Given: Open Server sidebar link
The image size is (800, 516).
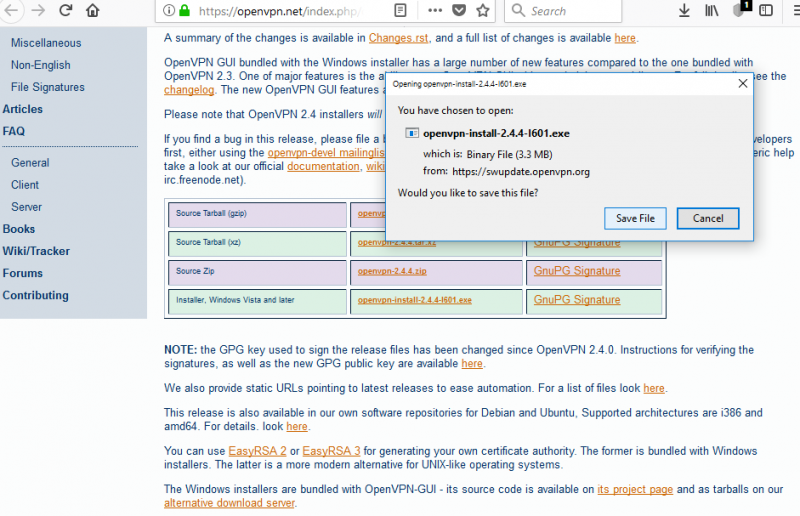Looking at the screenshot, I should click(x=27, y=207).
